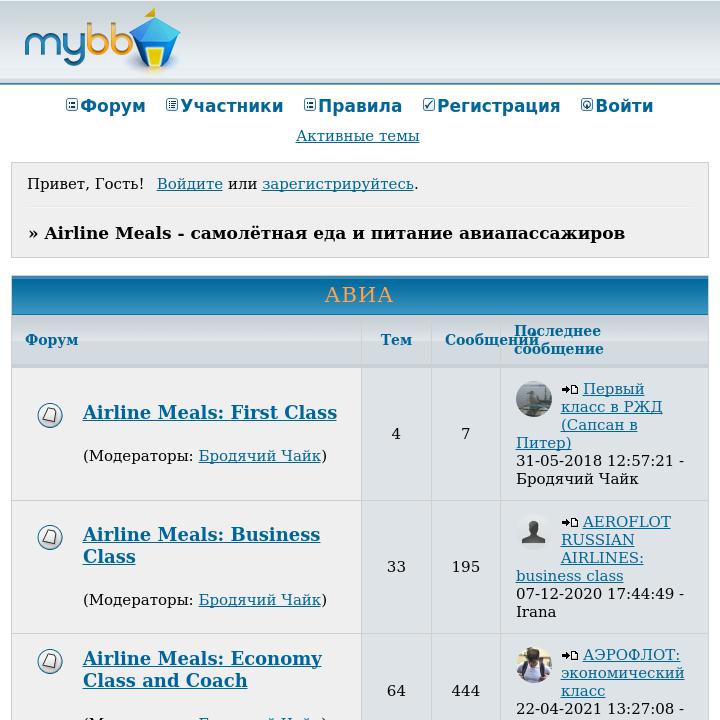Click date 22-04-2021 13:27:08 text
The image size is (720, 720).
(595, 709)
